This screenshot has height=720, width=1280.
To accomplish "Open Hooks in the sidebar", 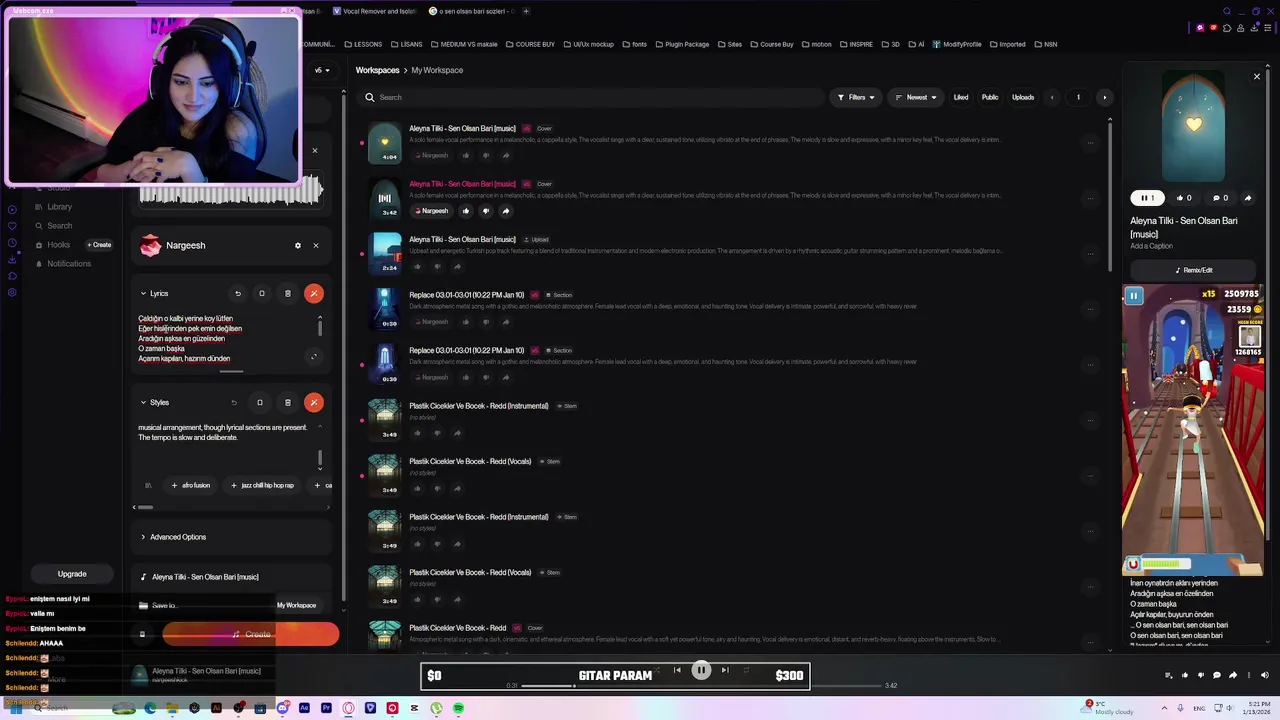I will 58,245.
